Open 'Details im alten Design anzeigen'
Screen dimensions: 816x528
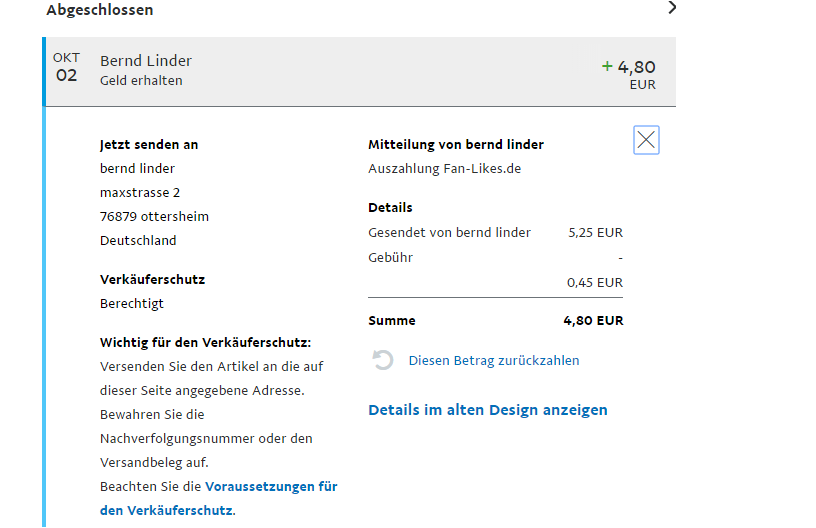[x=487, y=410]
